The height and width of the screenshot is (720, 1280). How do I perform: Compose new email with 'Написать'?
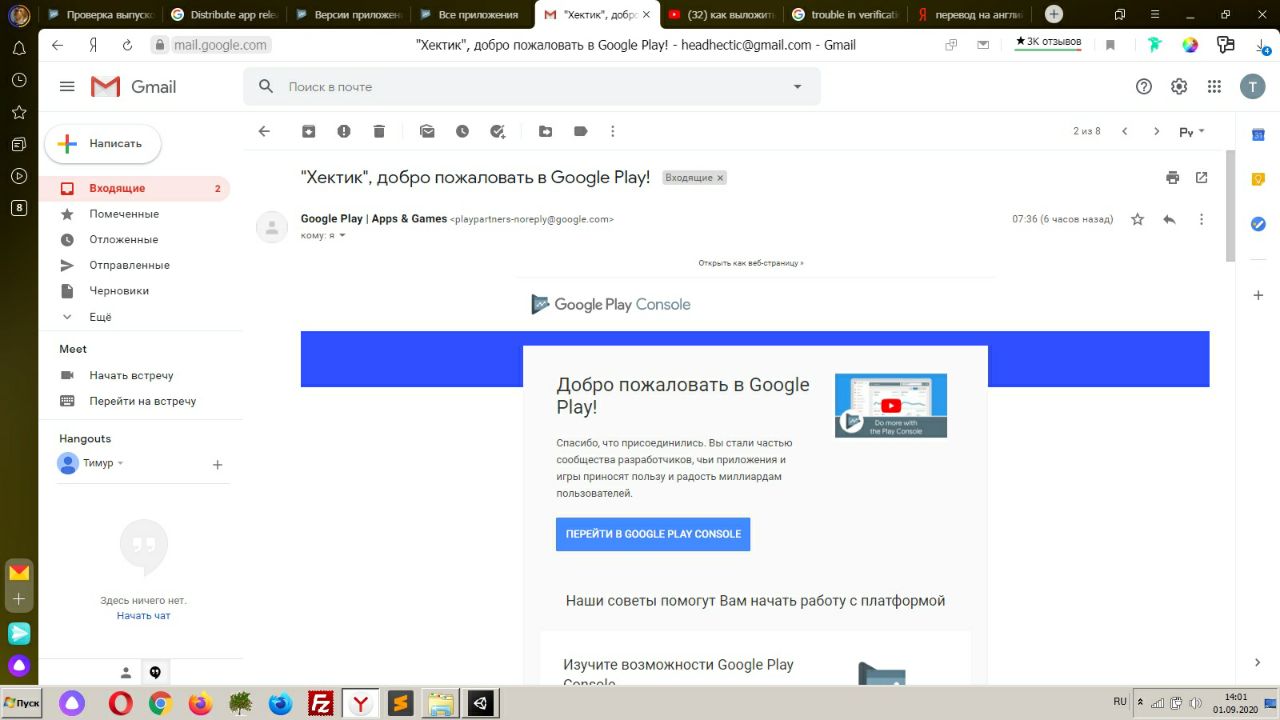tap(102, 144)
